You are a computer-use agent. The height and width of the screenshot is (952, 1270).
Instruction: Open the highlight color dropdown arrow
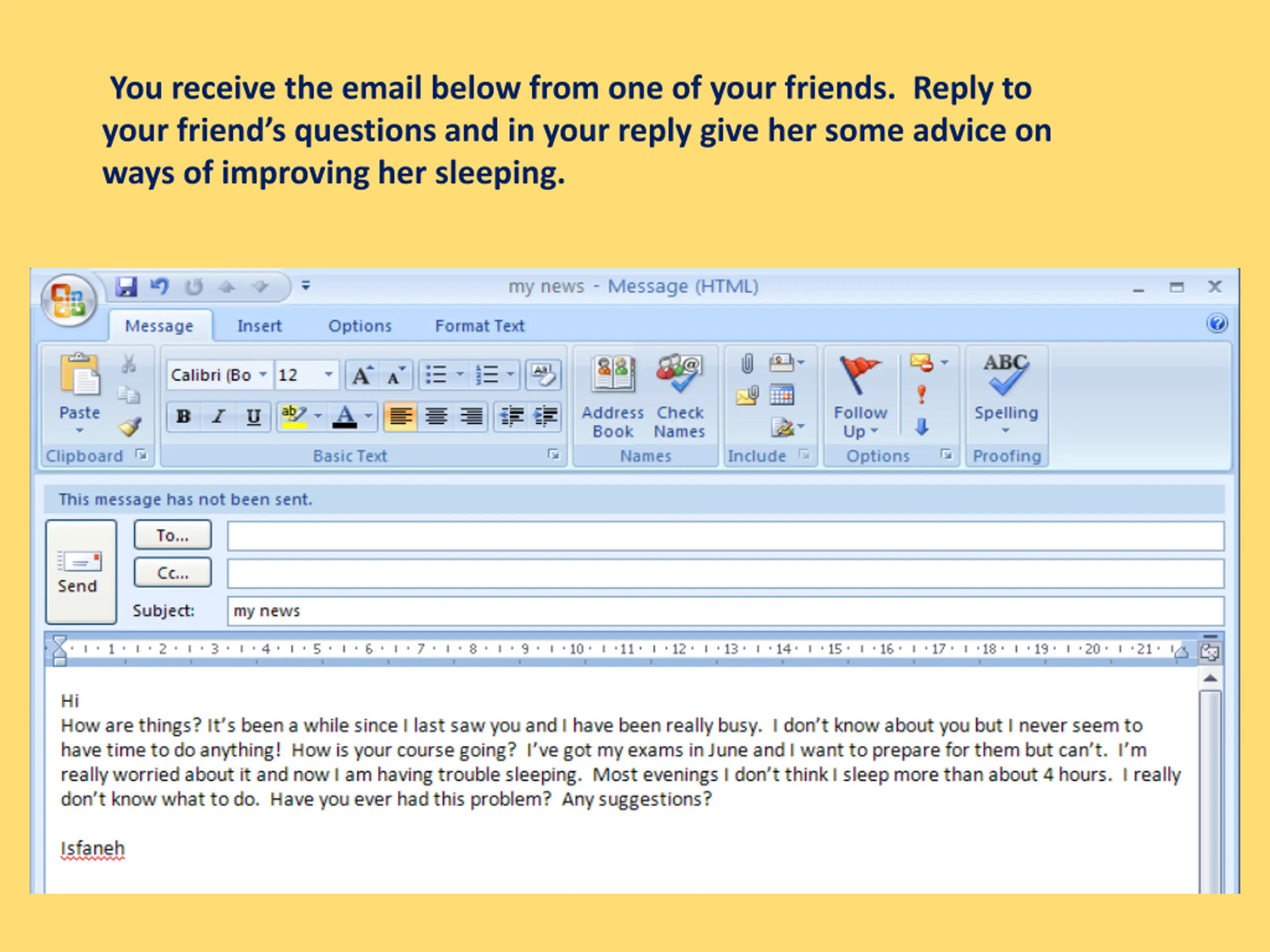(318, 416)
